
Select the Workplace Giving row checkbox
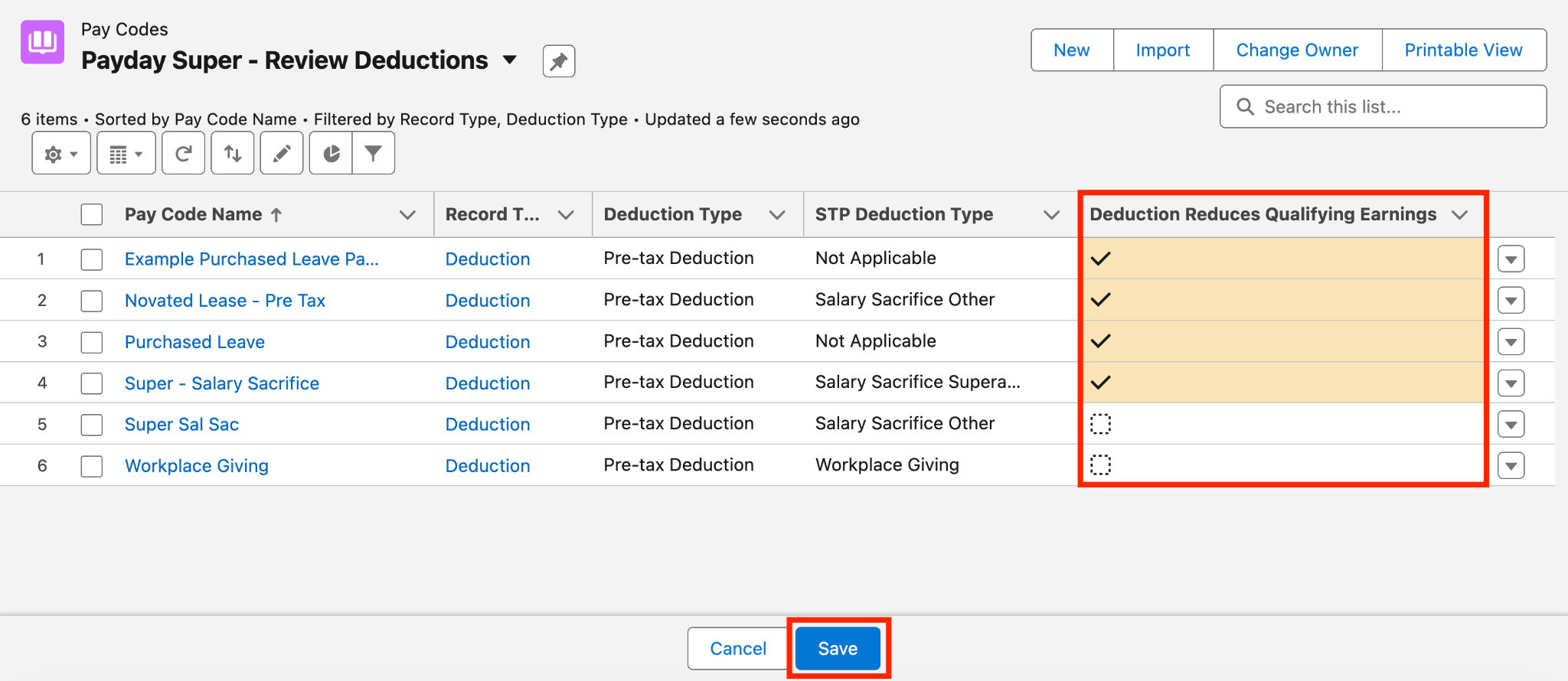pyautogui.click(x=92, y=466)
